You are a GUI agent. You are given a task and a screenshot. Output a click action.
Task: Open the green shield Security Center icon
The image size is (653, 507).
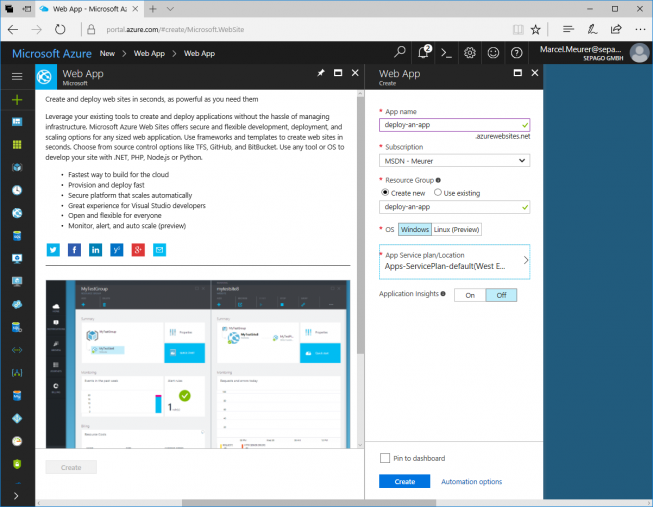17,464
